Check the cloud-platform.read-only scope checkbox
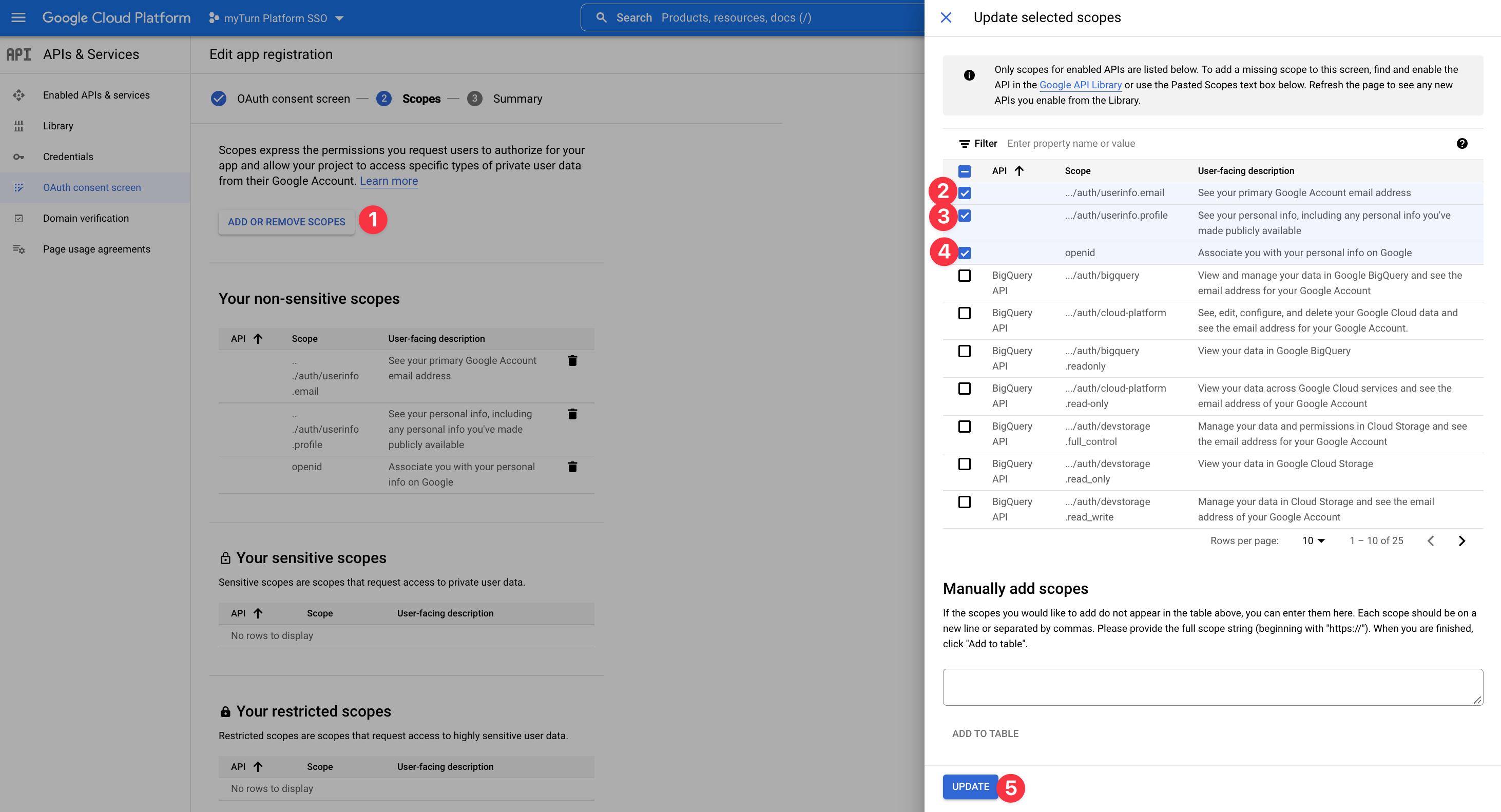This screenshot has height=812, width=1501. pos(965,389)
